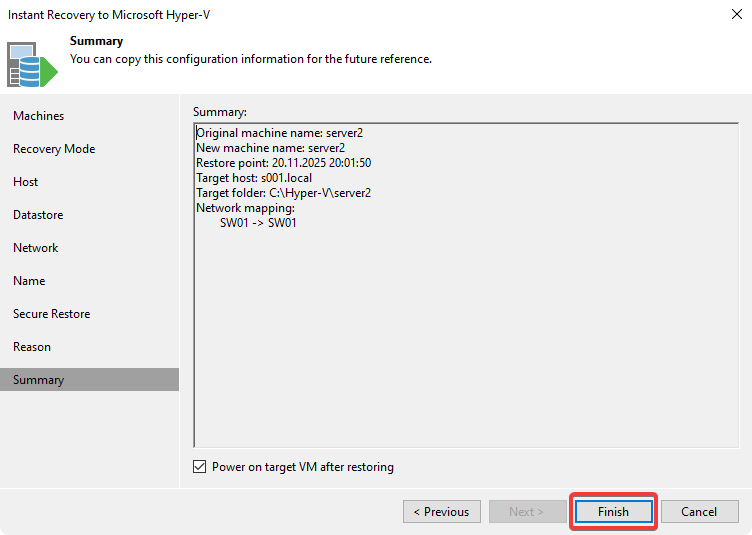Click the greyed-out Next button

pyautogui.click(x=526, y=511)
